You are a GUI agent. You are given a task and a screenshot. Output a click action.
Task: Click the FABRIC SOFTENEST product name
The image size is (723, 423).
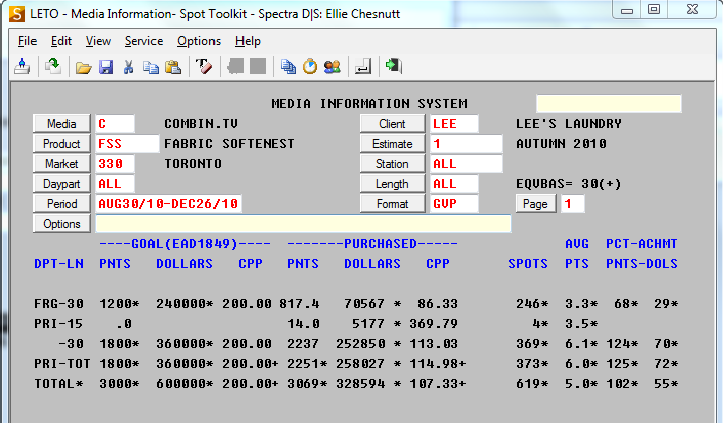coord(229,143)
